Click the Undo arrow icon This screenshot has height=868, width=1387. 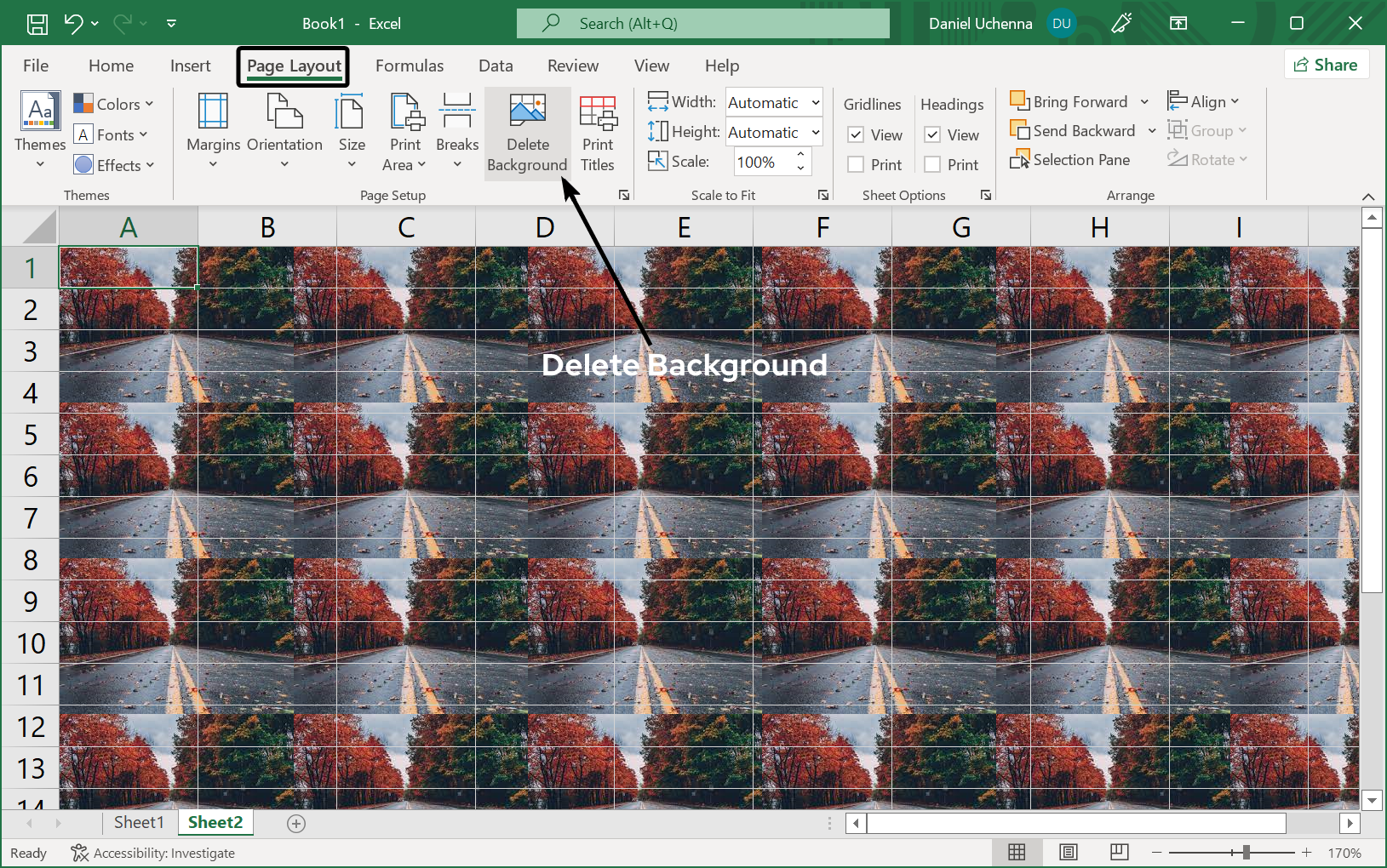(x=73, y=24)
